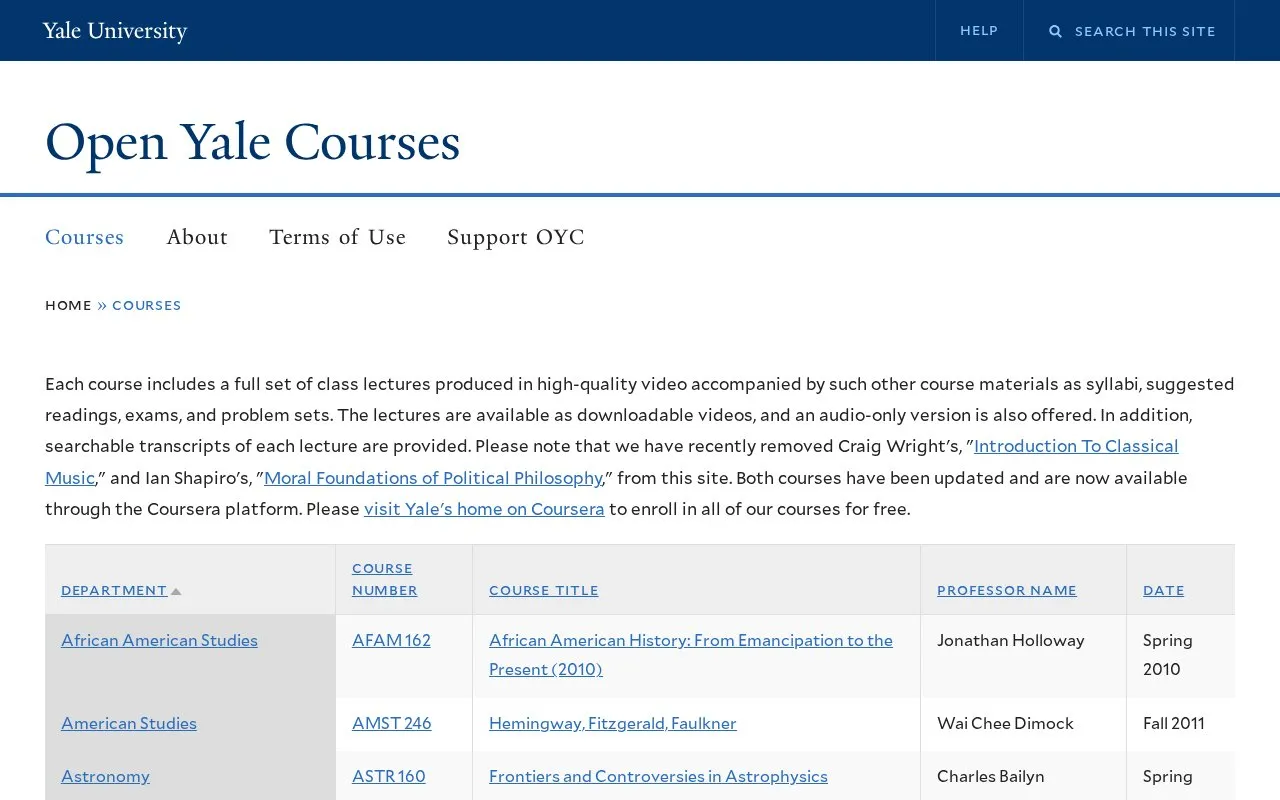Click Search This Site field
Screen dimensions: 1280x800
1145,31
